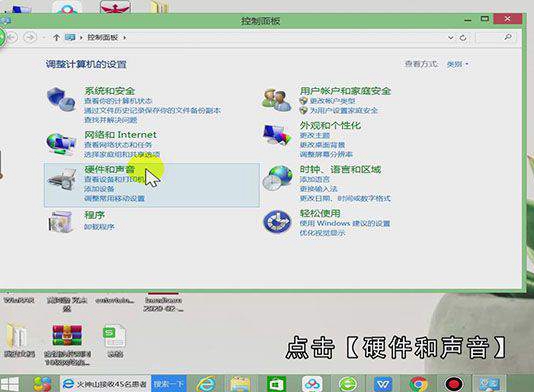The width and height of the screenshot is (534, 392).
Task: Open 程序 category heading
Action: (x=94, y=215)
